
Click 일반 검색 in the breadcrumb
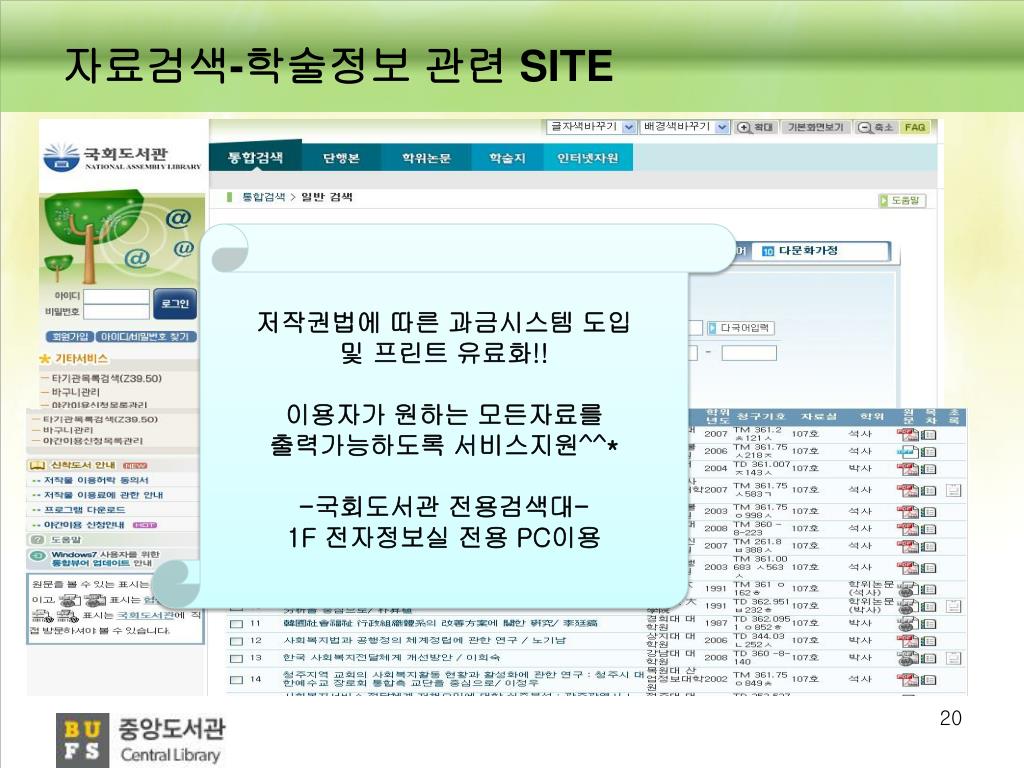327,197
